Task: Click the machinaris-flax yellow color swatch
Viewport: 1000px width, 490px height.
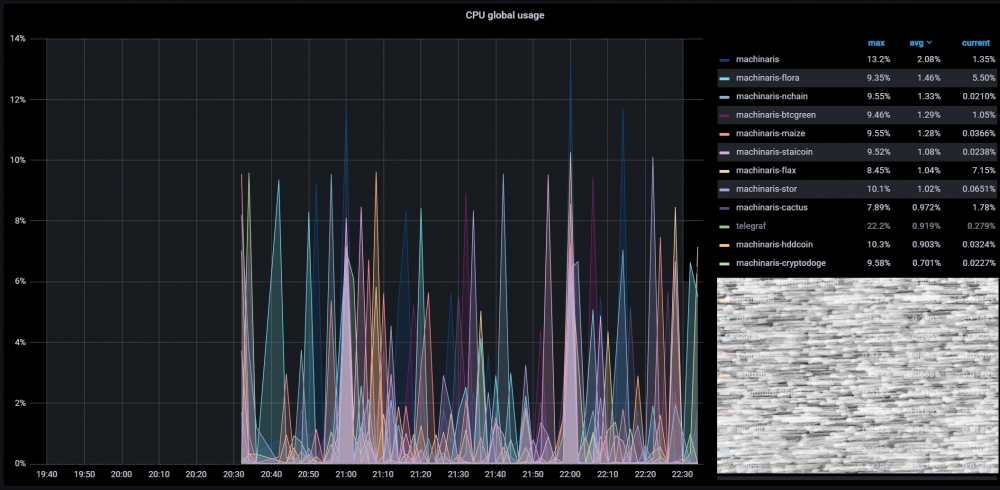Action: pos(724,171)
